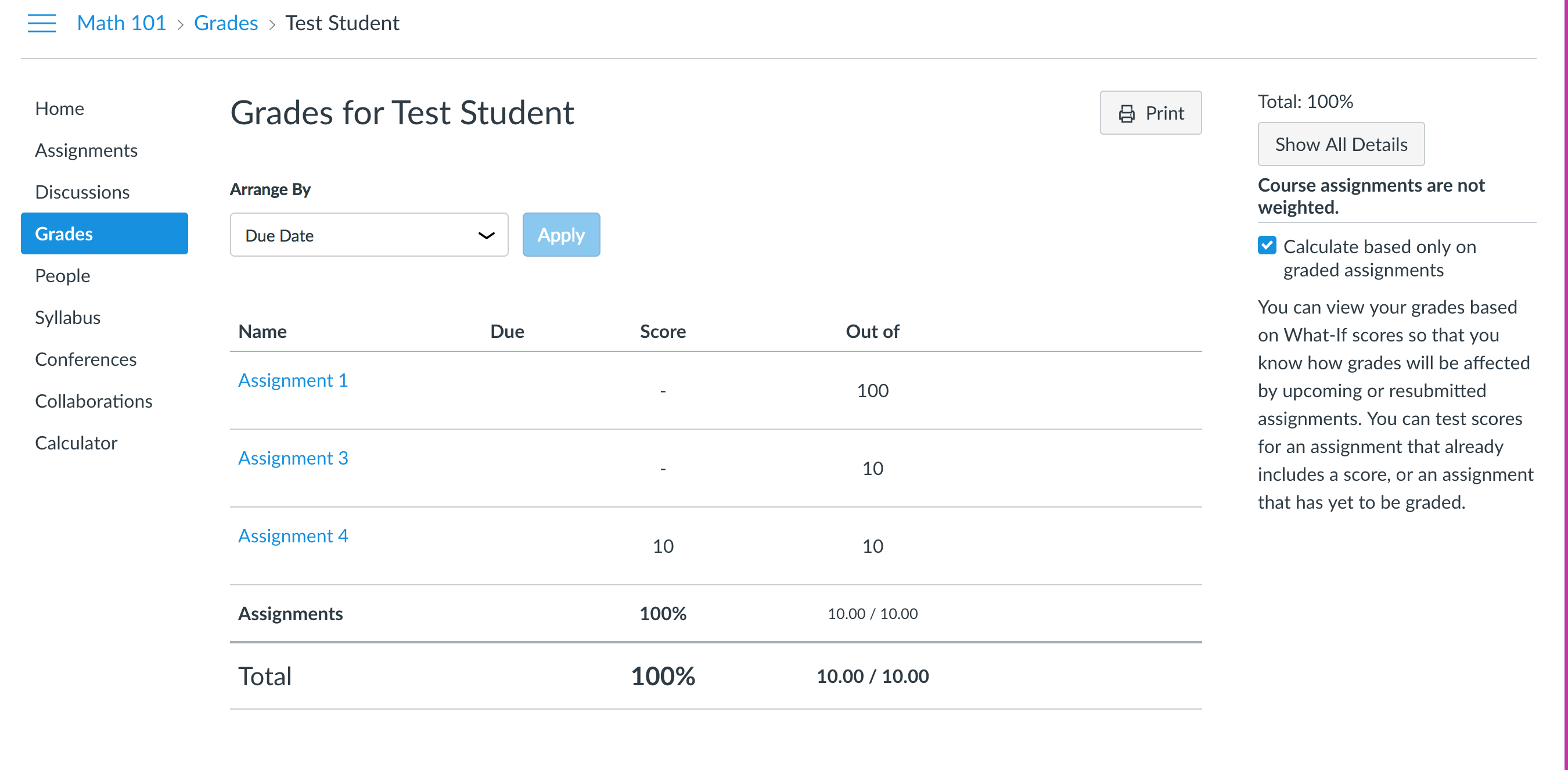Open Conferences in sidebar menu

(x=85, y=359)
